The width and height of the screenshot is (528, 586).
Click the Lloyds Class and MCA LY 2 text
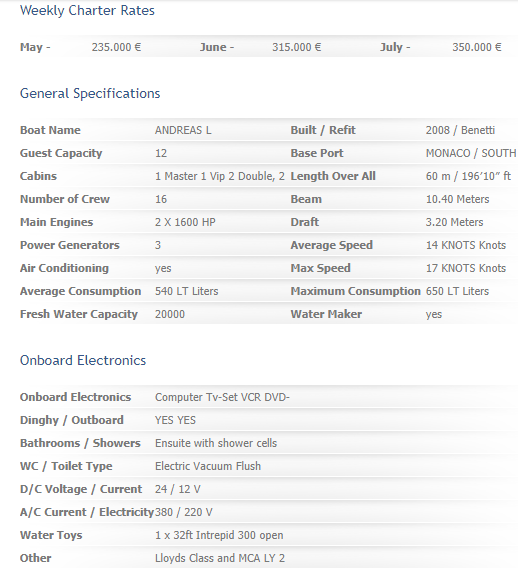tap(220, 558)
